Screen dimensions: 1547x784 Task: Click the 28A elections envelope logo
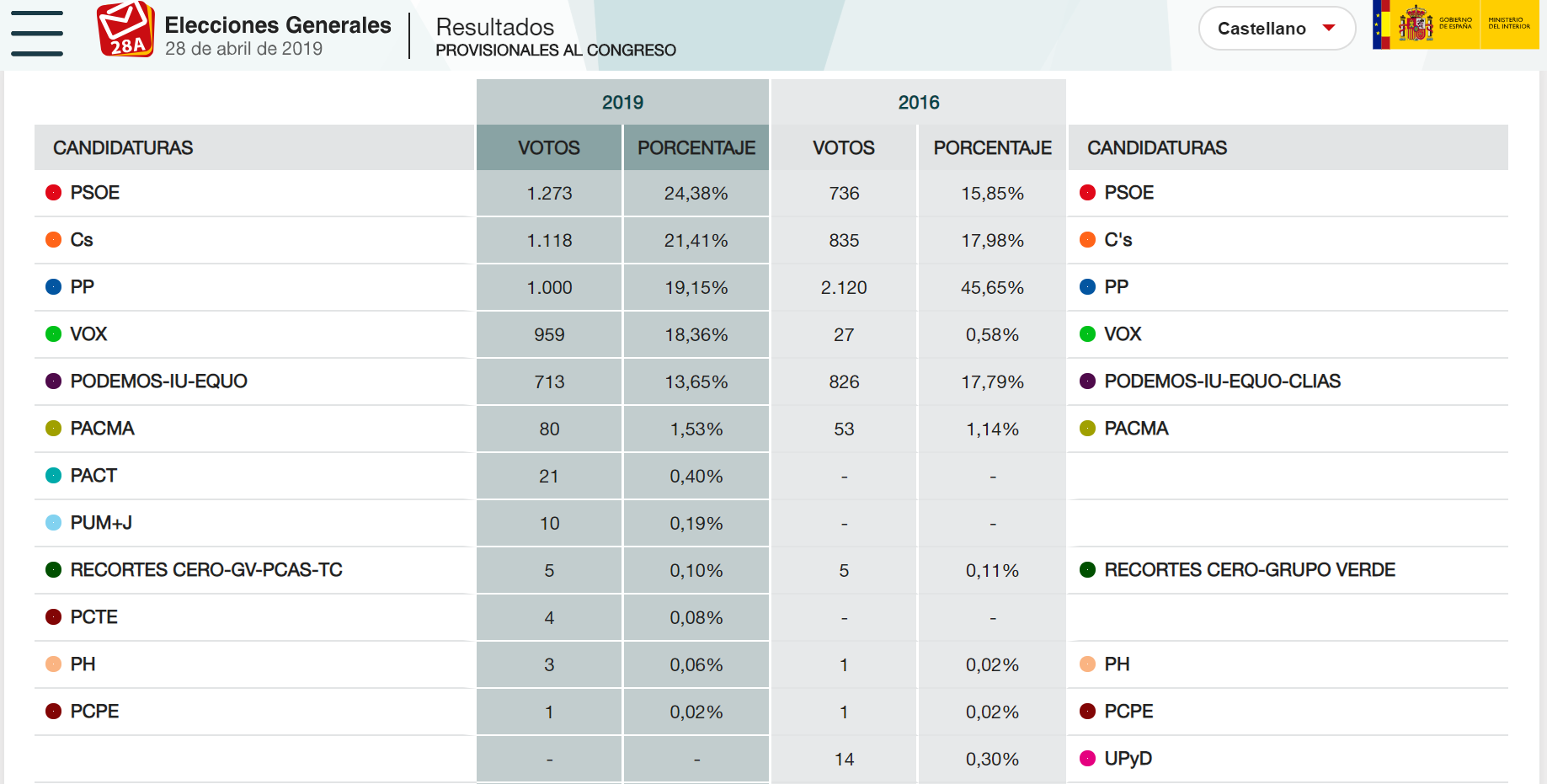(125, 29)
